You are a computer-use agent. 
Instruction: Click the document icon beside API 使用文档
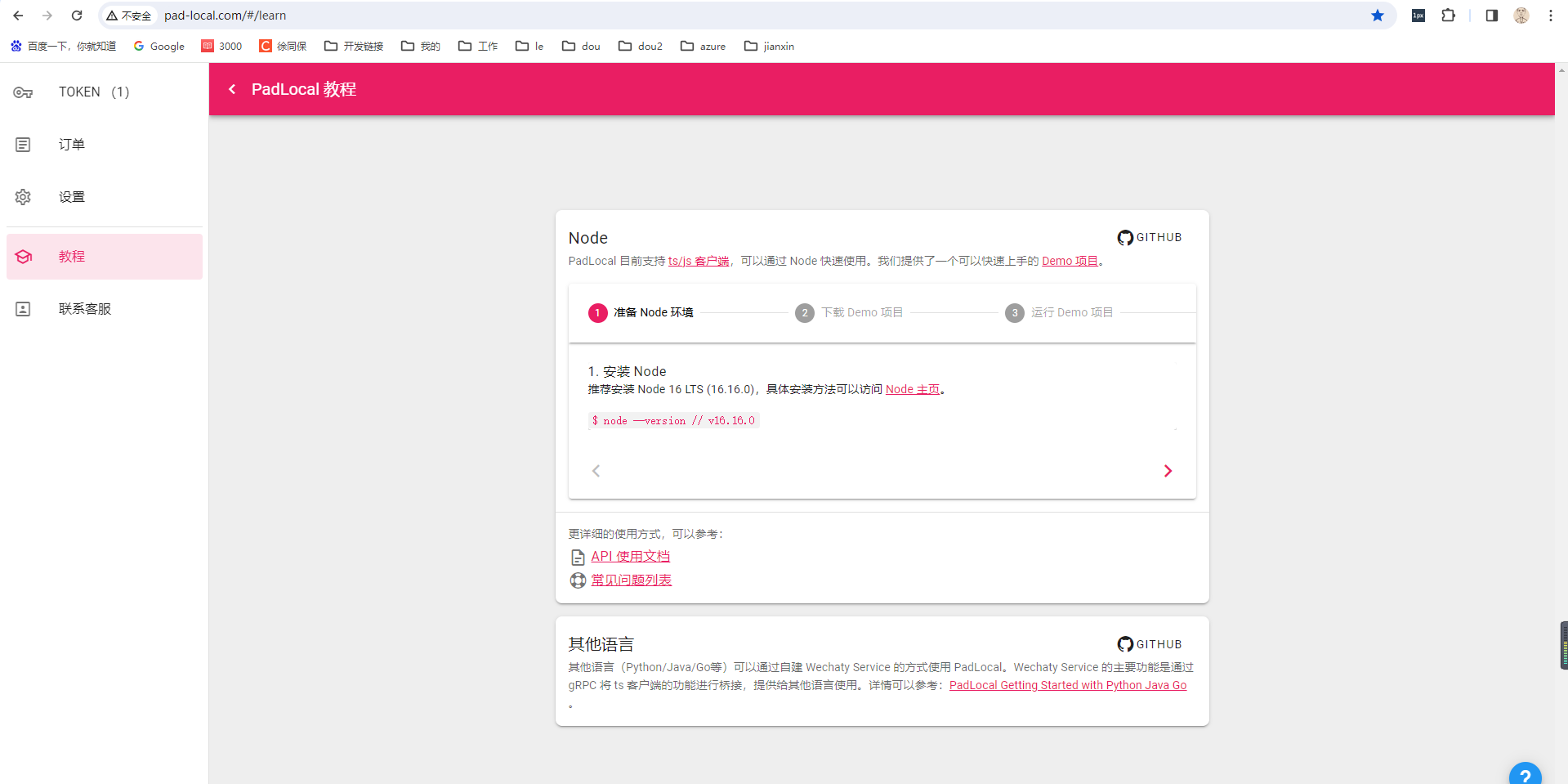pos(578,557)
